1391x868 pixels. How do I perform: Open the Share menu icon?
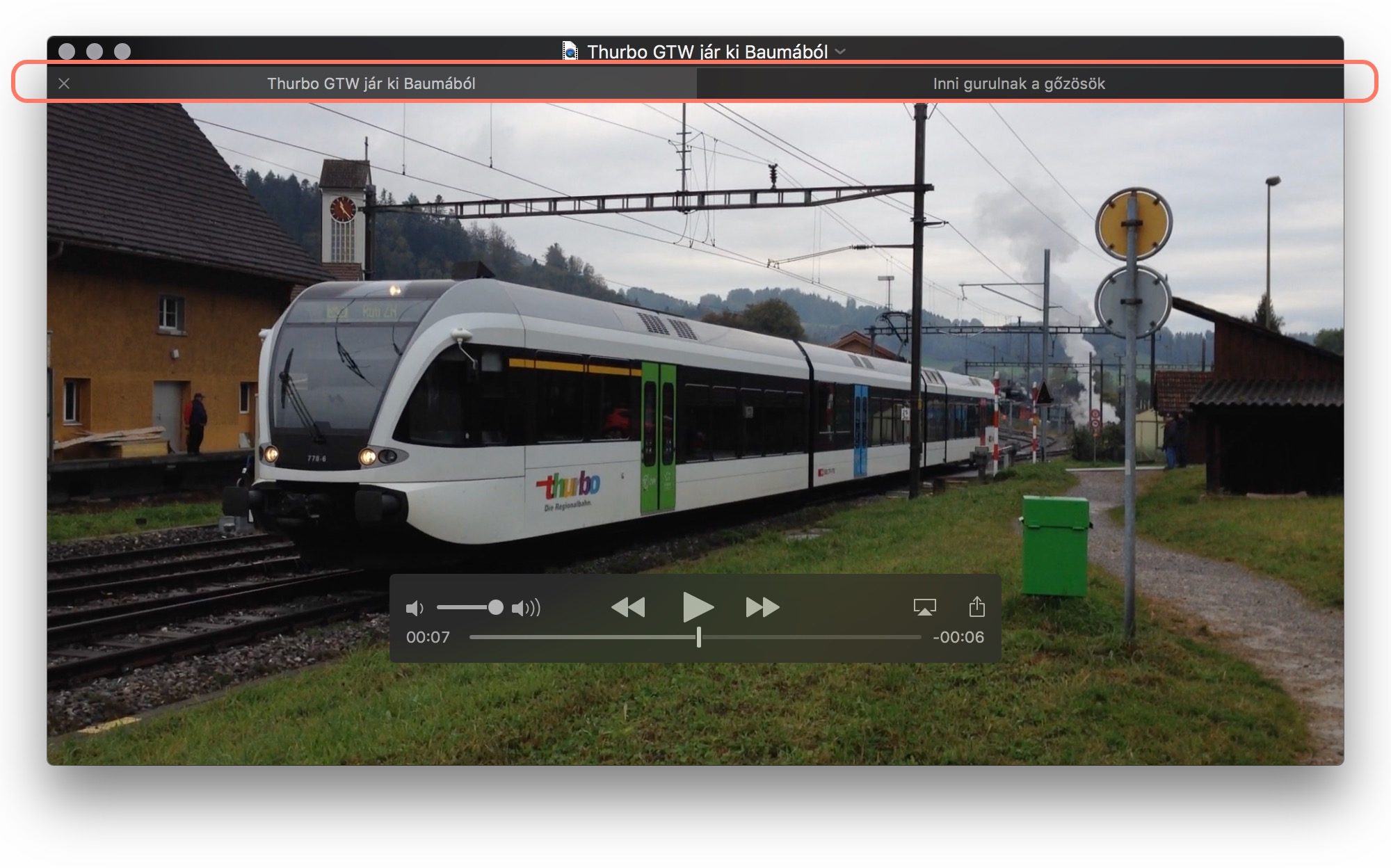coord(977,606)
